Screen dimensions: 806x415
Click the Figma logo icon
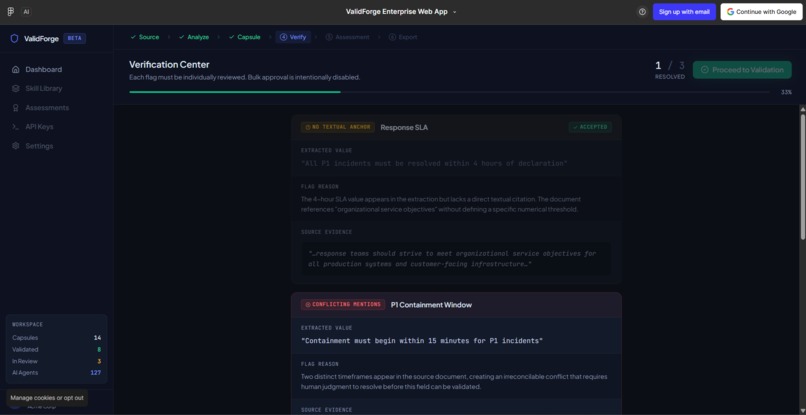tap(10, 11)
